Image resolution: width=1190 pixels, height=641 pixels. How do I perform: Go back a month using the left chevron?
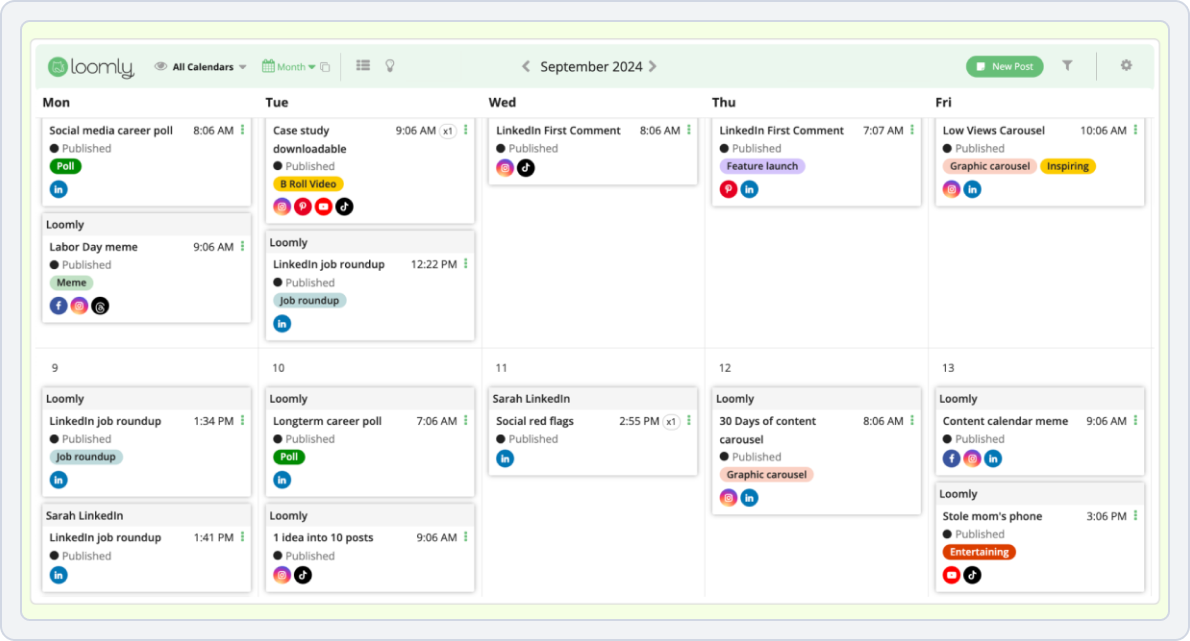(525, 66)
